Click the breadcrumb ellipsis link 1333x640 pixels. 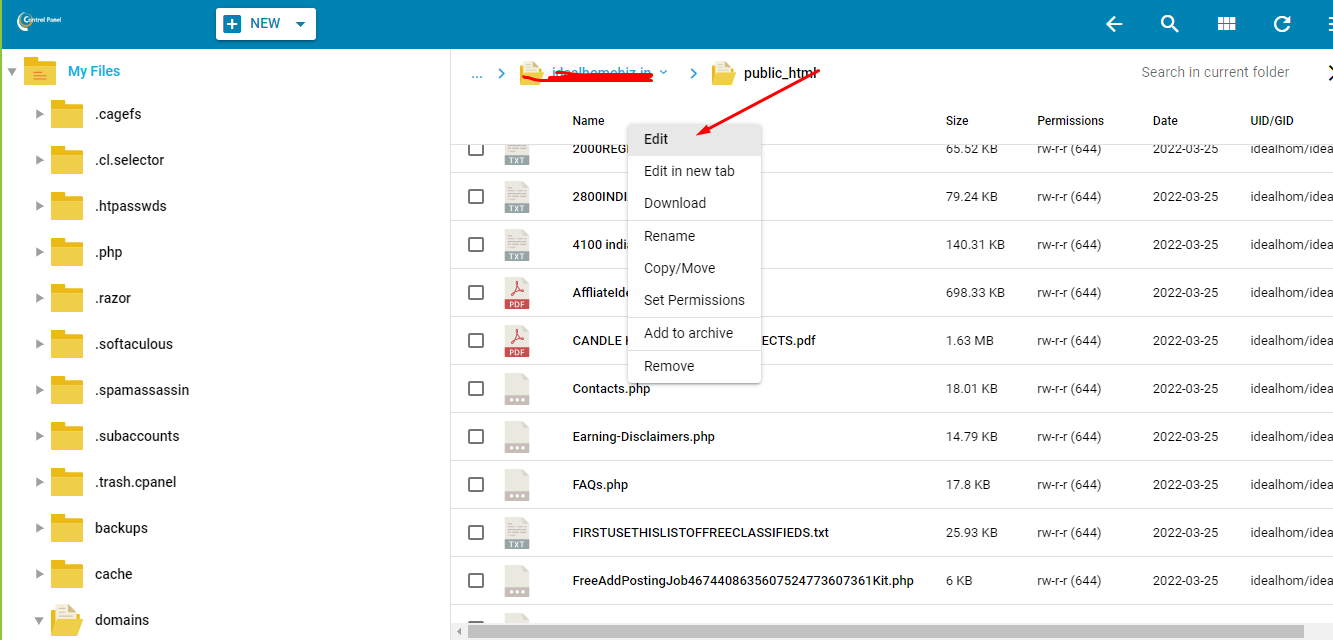(476, 74)
